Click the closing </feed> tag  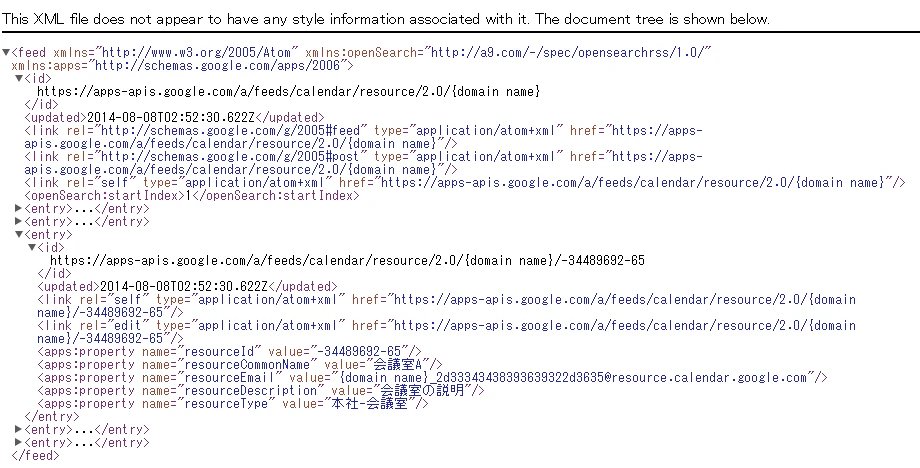tap(35, 456)
